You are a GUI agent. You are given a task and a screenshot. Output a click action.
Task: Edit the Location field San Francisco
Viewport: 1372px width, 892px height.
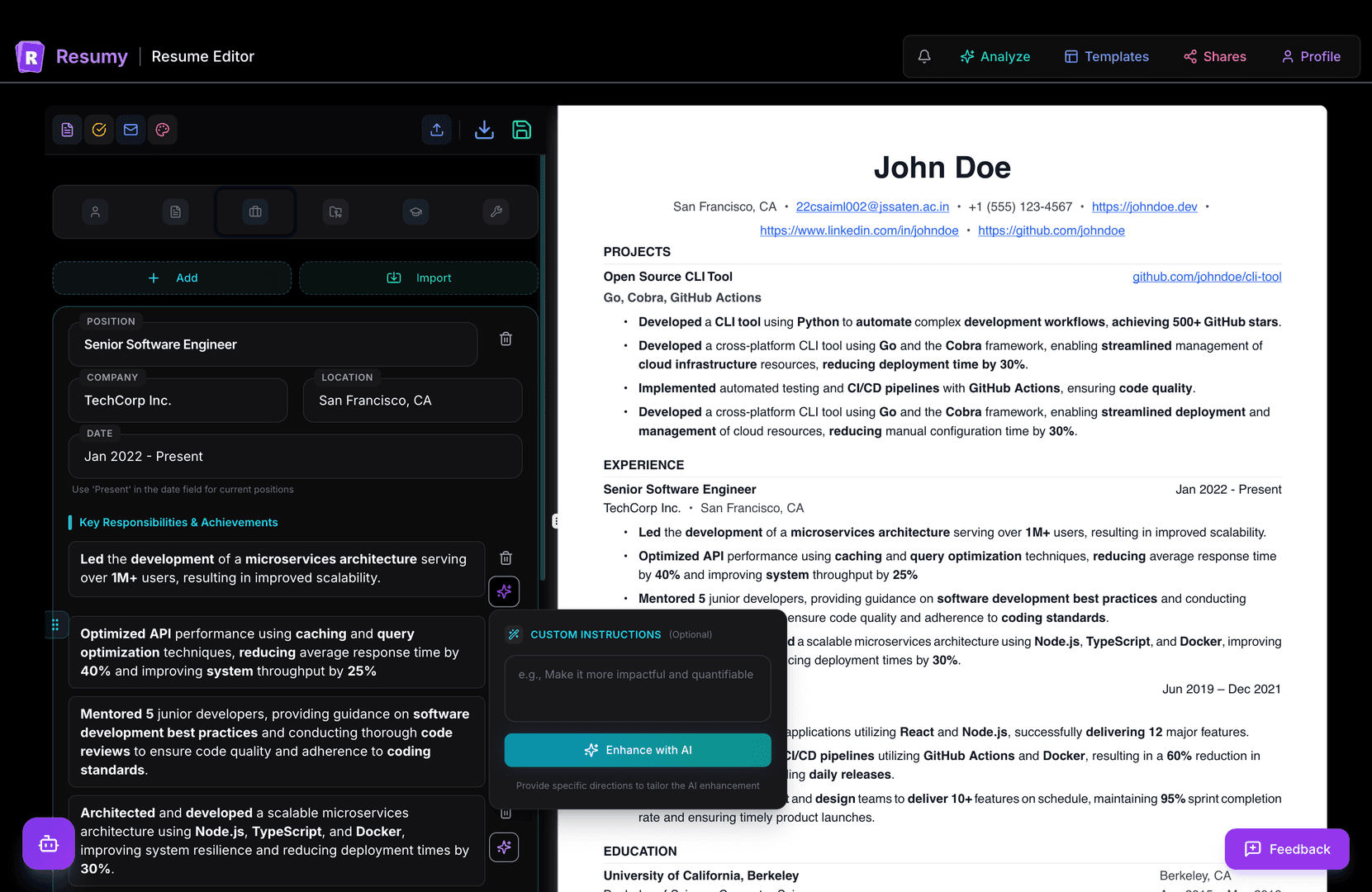(412, 401)
